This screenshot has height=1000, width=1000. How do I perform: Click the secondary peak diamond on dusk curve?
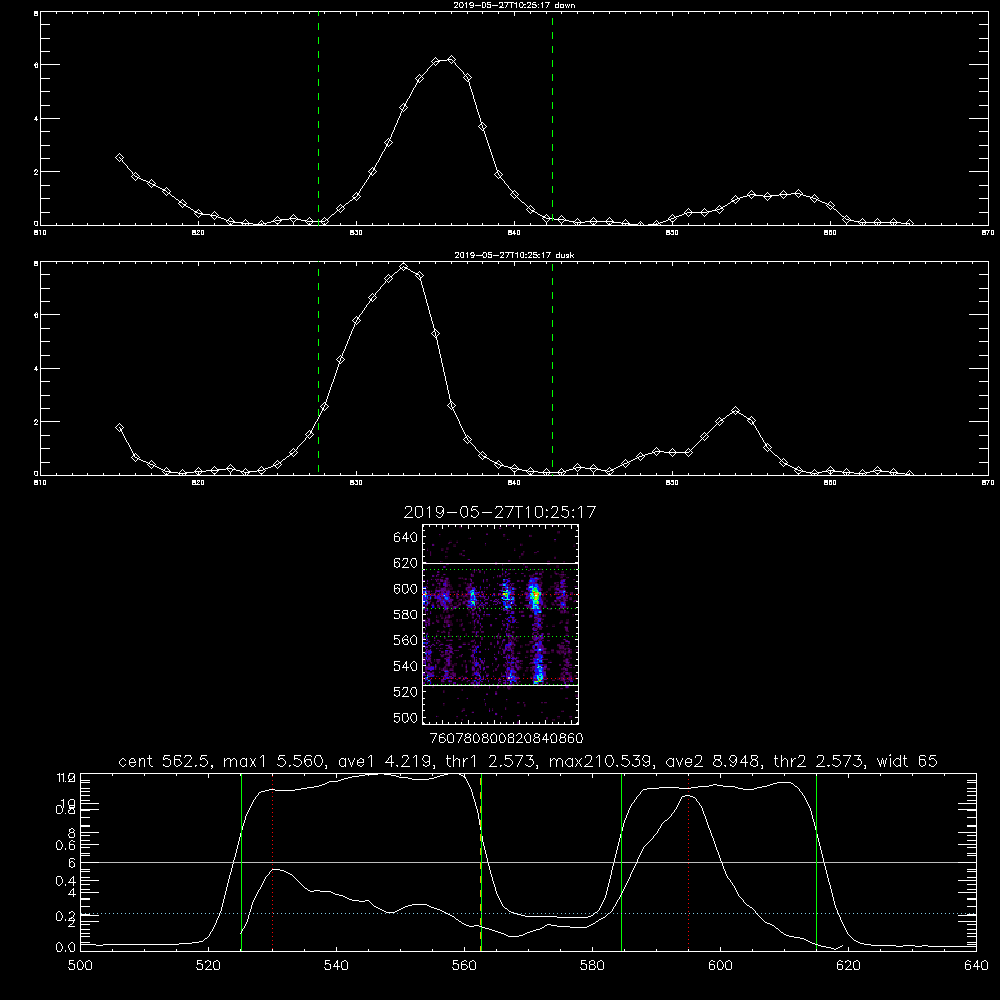735,411
